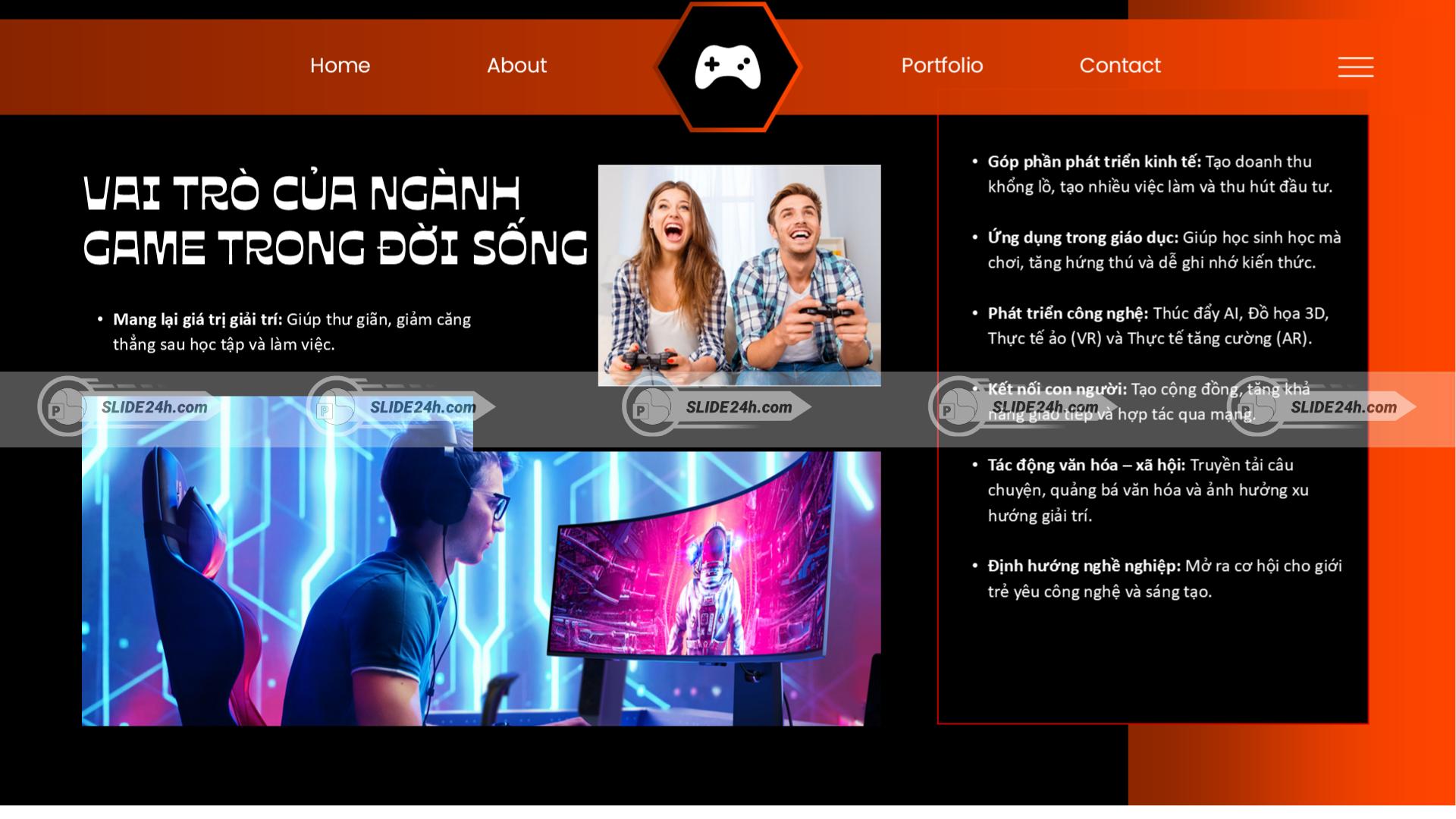Screen dimensions: 1456x819
Task: Select the gamer with curved monitor image
Action: [482, 561]
